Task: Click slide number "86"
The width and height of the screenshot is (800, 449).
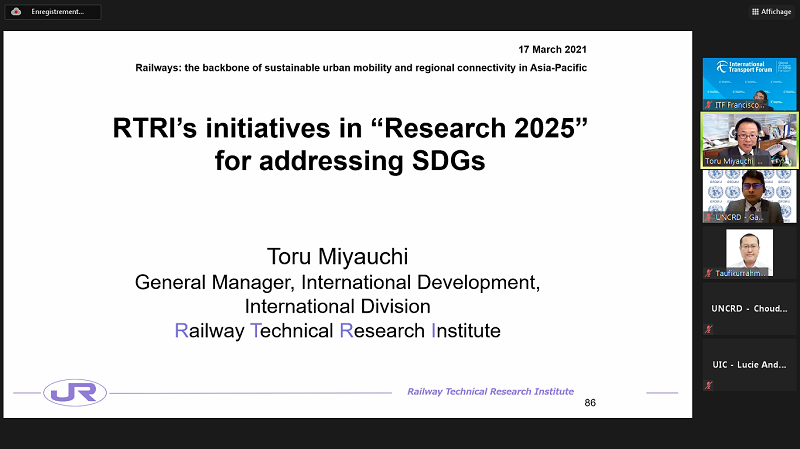Action: [x=590, y=403]
